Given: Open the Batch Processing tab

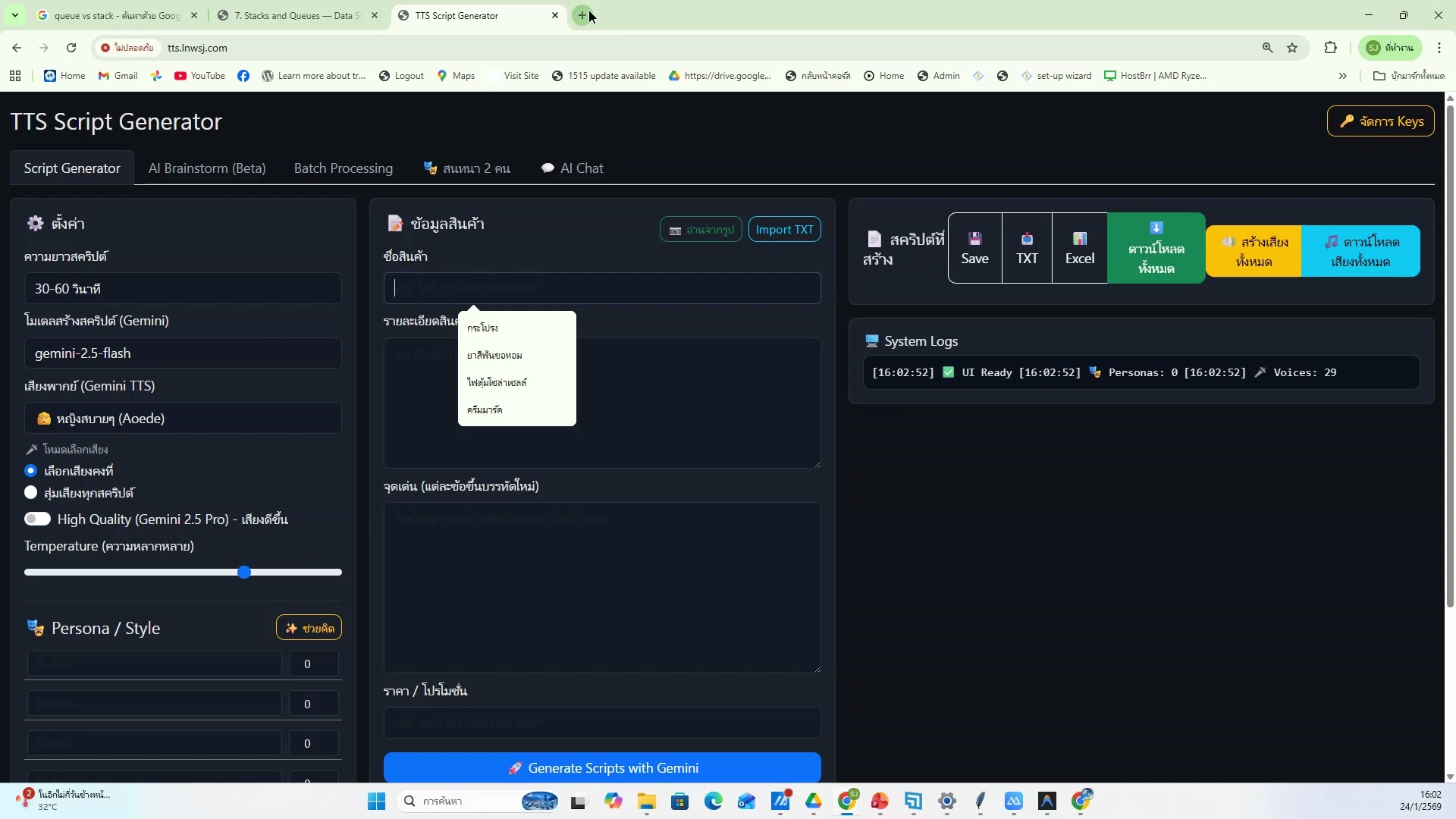Looking at the screenshot, I should point(343,168).
